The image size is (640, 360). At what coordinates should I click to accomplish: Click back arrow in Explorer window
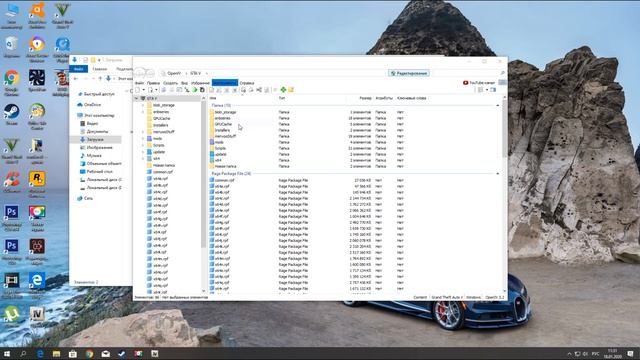pyautogui.click(x=76, y=78)
